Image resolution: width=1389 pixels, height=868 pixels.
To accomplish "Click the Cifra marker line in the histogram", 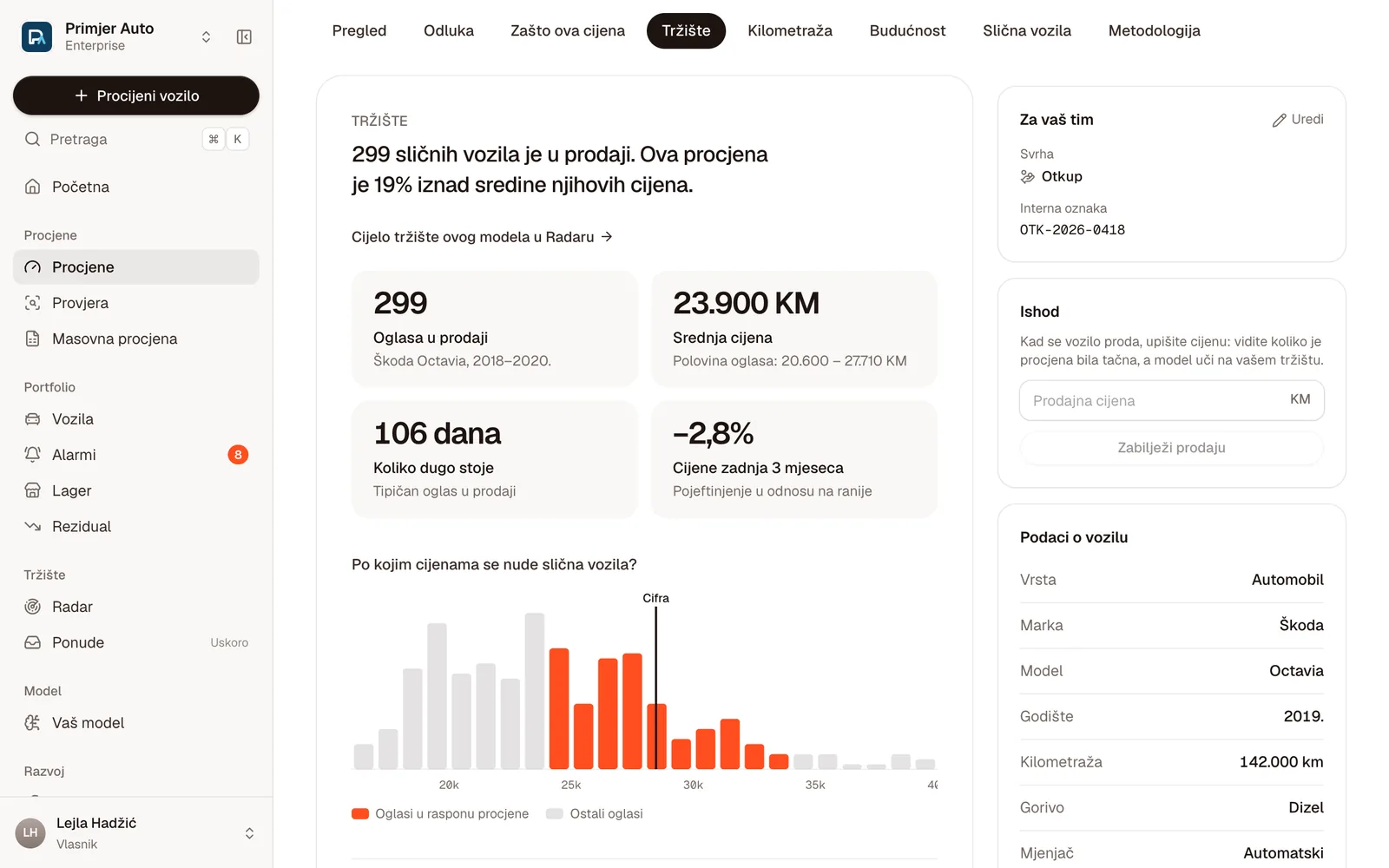I will (x=656, y=687).
